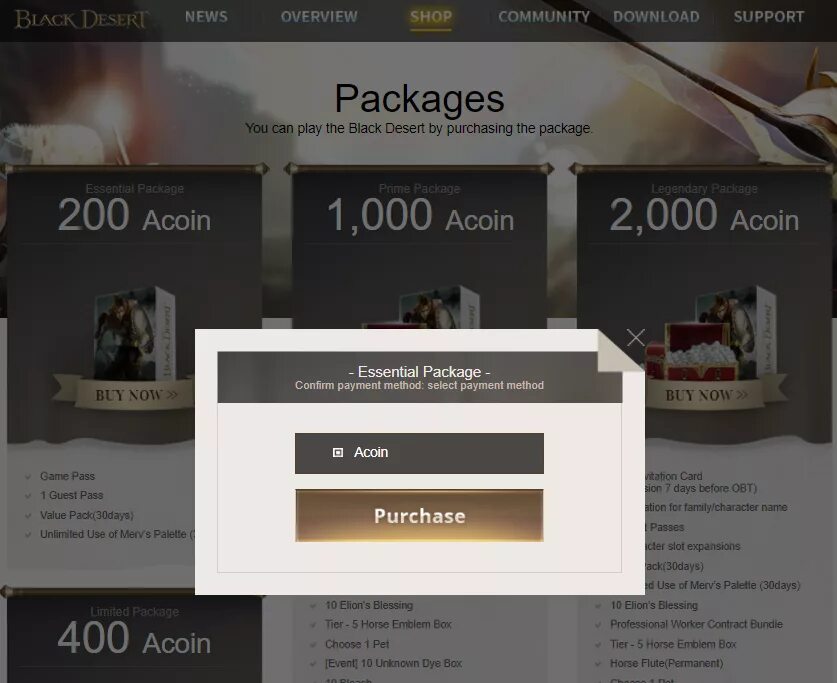Click the Essential Package box art image
The image size is (837, 683).
click(x=135, y=333)
